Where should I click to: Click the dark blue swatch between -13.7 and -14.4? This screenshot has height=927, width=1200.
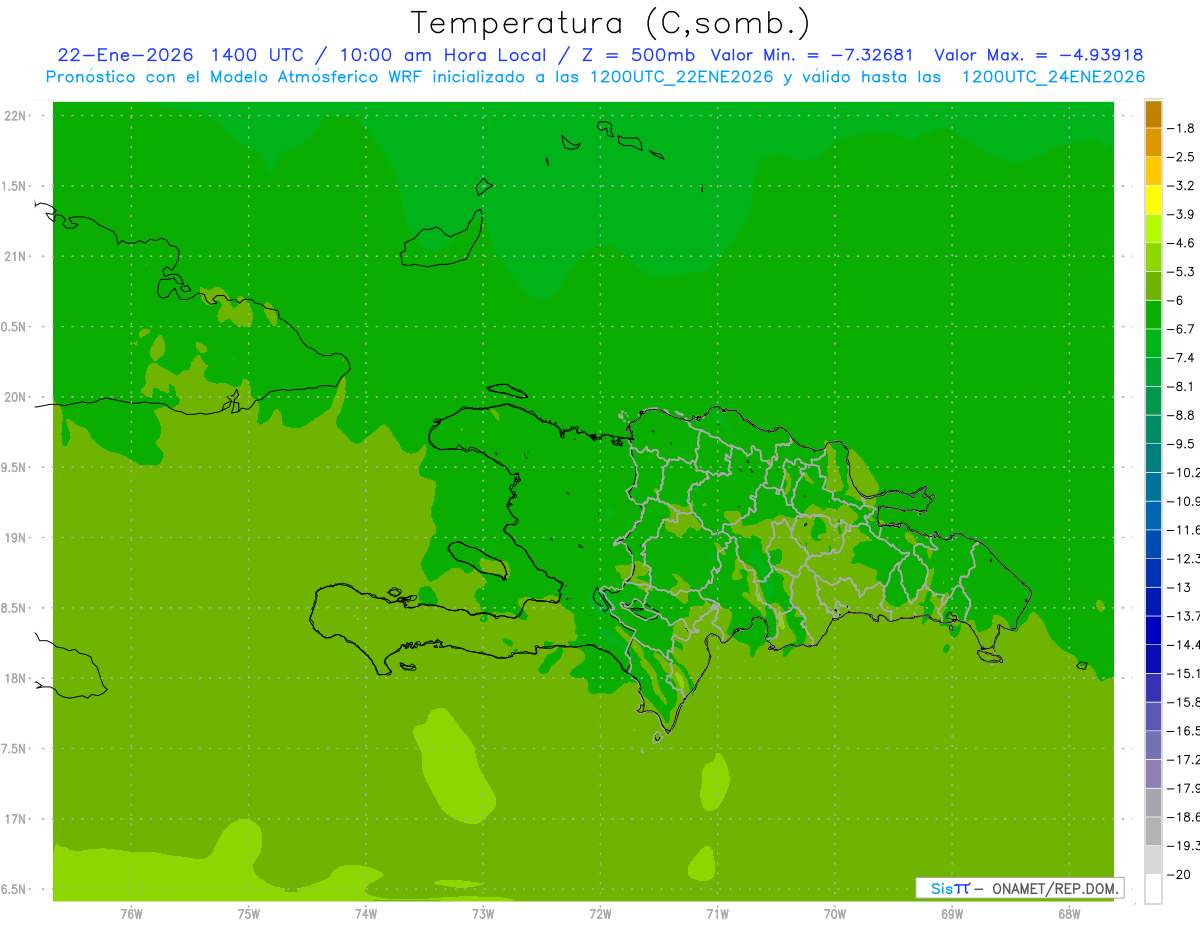[x=1153, y=629]
